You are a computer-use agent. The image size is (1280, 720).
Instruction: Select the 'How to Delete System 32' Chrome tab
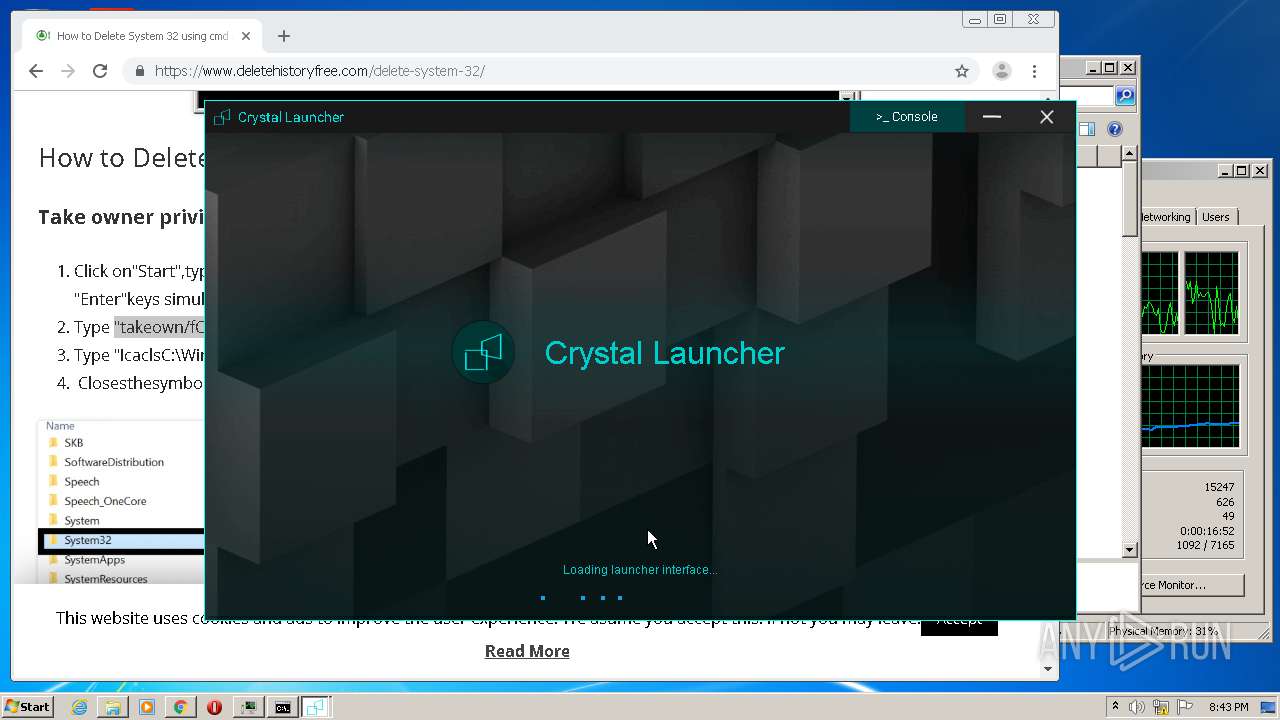142,36
